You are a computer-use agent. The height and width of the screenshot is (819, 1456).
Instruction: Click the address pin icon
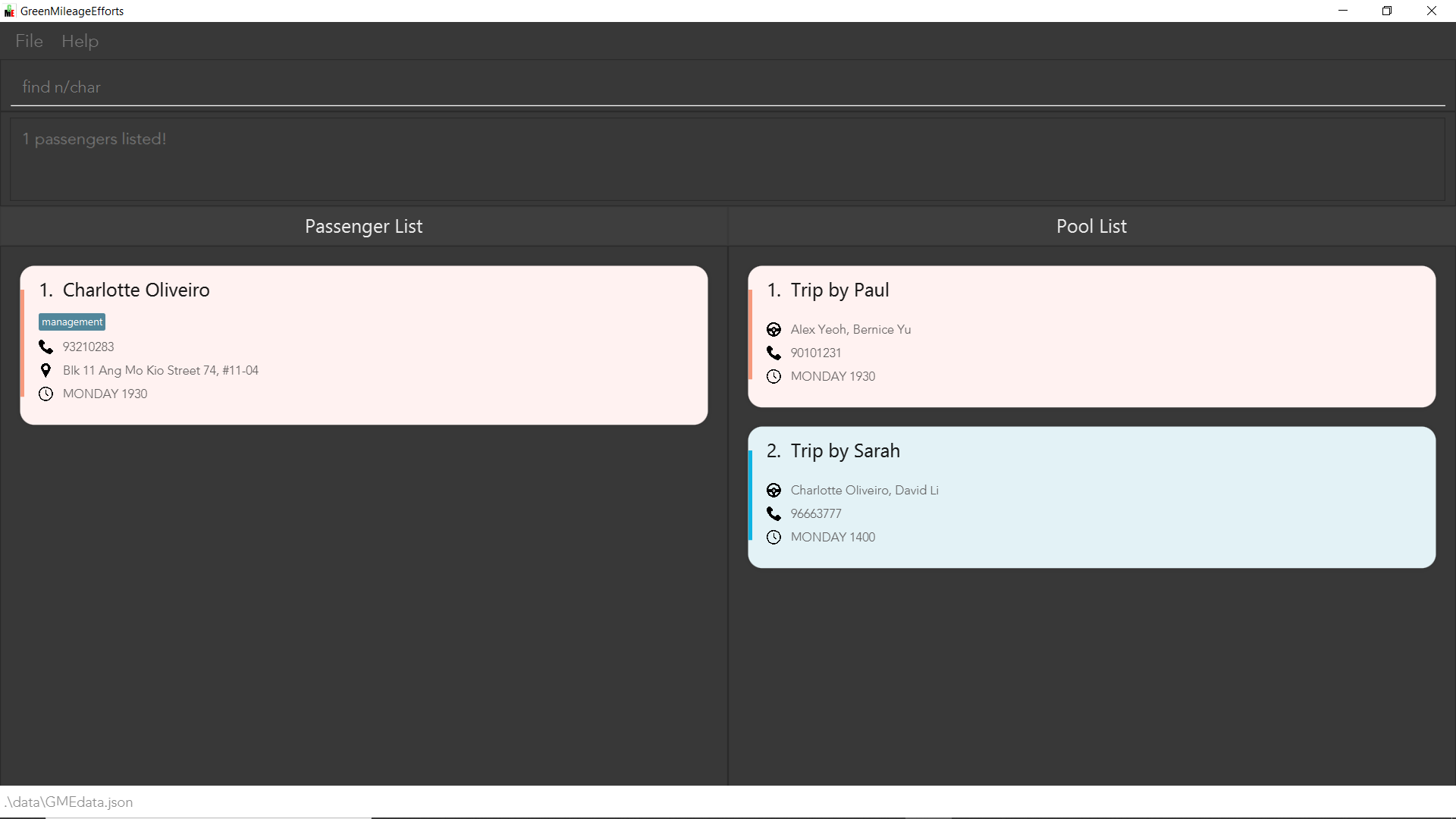45,370
